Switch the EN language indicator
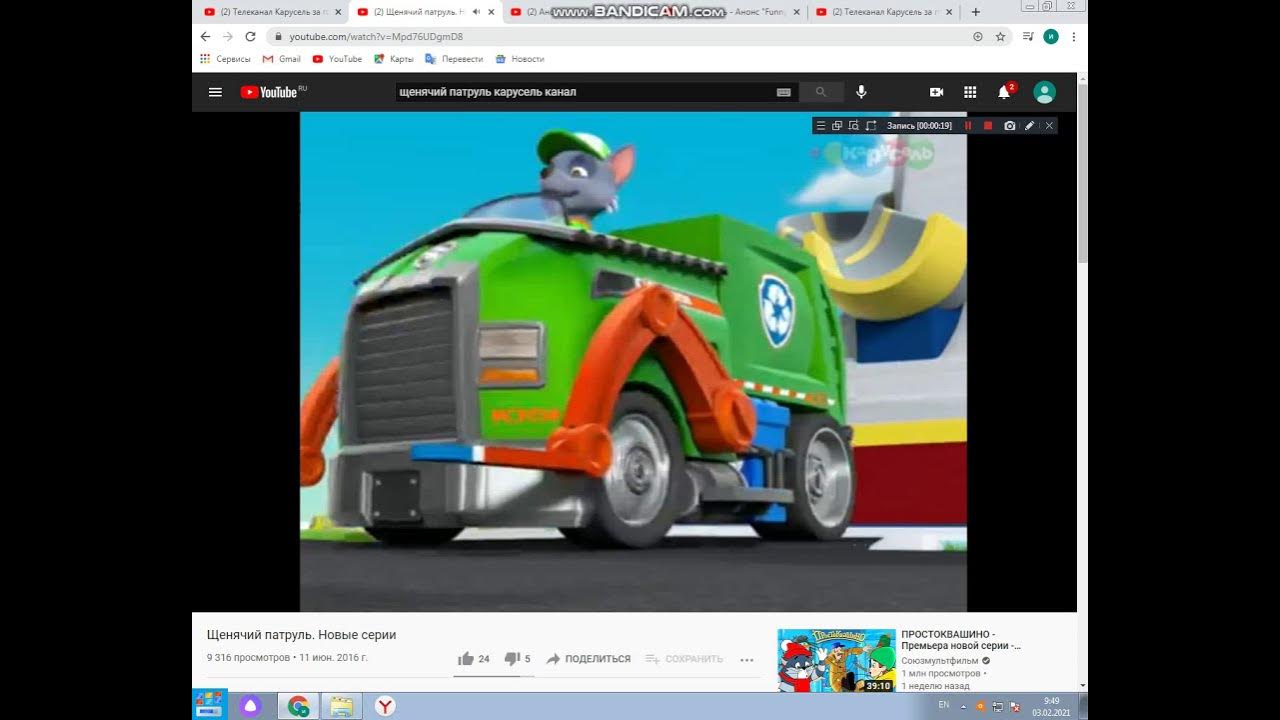Image resolution: width=1280 pixels, height=720 pixels. coord(944,705)
